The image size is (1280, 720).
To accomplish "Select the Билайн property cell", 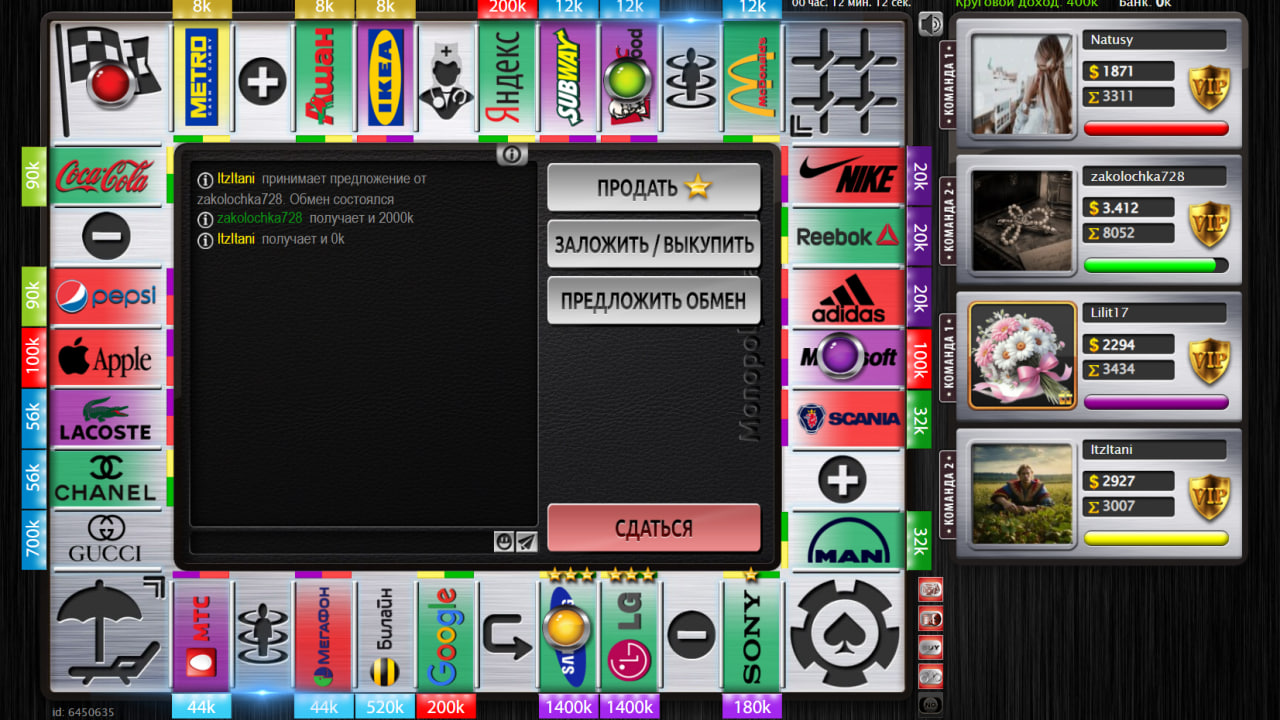I will tap(385, 634).
